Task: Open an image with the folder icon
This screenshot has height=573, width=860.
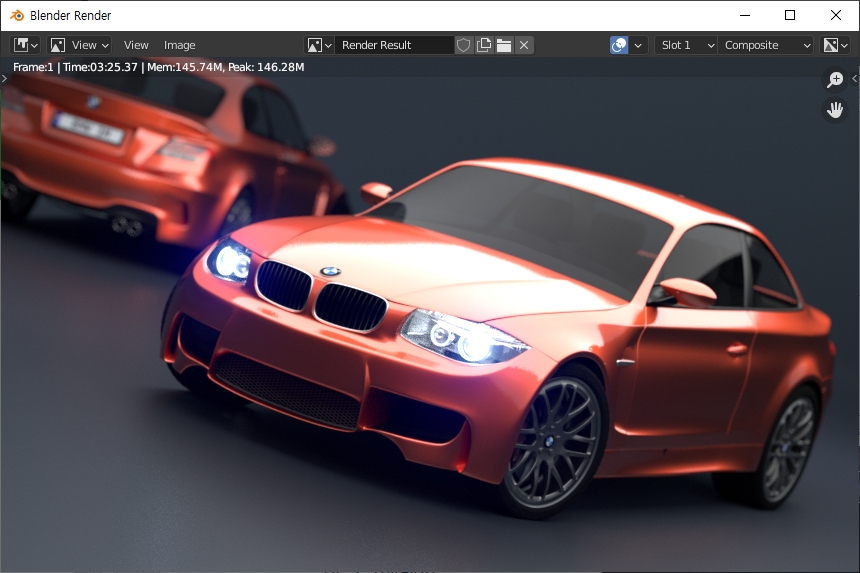Action: tap(503, 45)
